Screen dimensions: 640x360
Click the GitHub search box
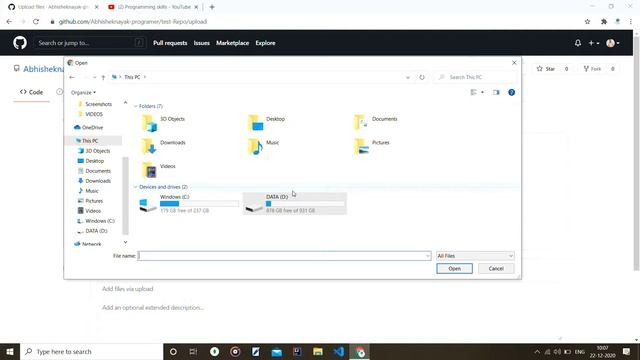90,43
